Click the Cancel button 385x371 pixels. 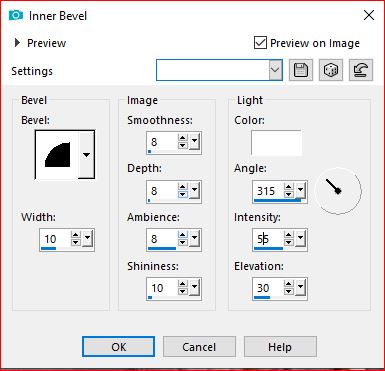coord(199,347)
